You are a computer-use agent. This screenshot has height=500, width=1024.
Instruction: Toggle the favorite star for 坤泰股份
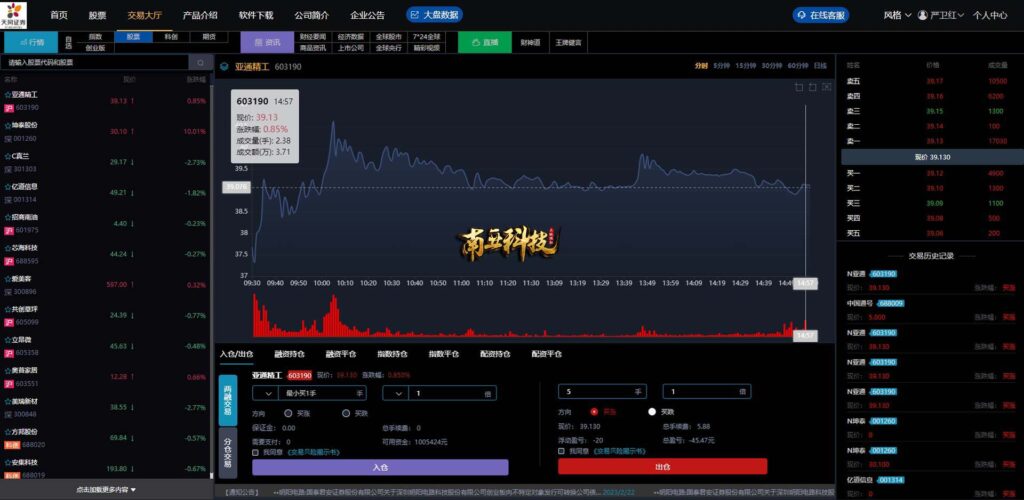(8, 125)
